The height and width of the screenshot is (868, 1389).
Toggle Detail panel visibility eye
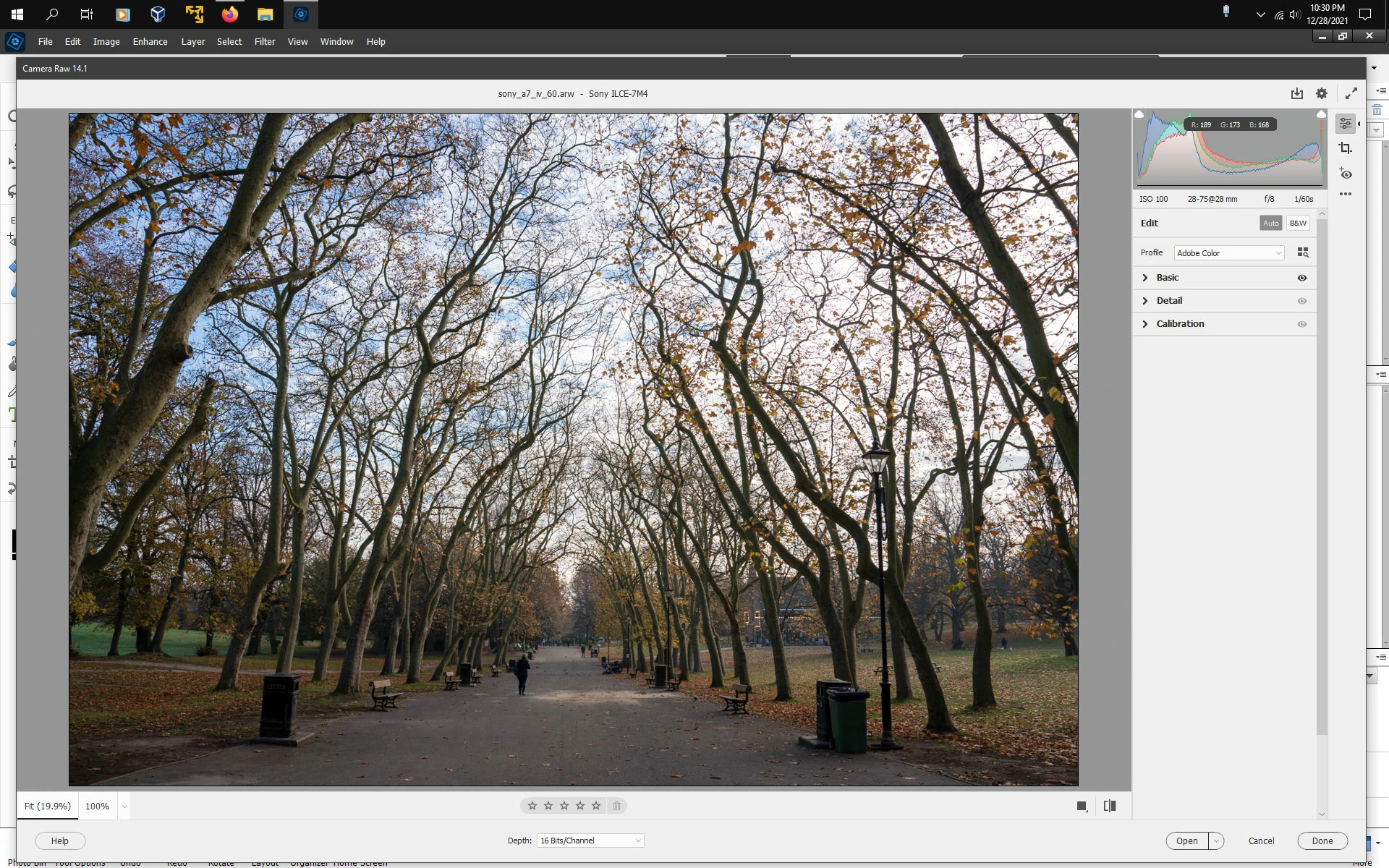pos(1301,301)
